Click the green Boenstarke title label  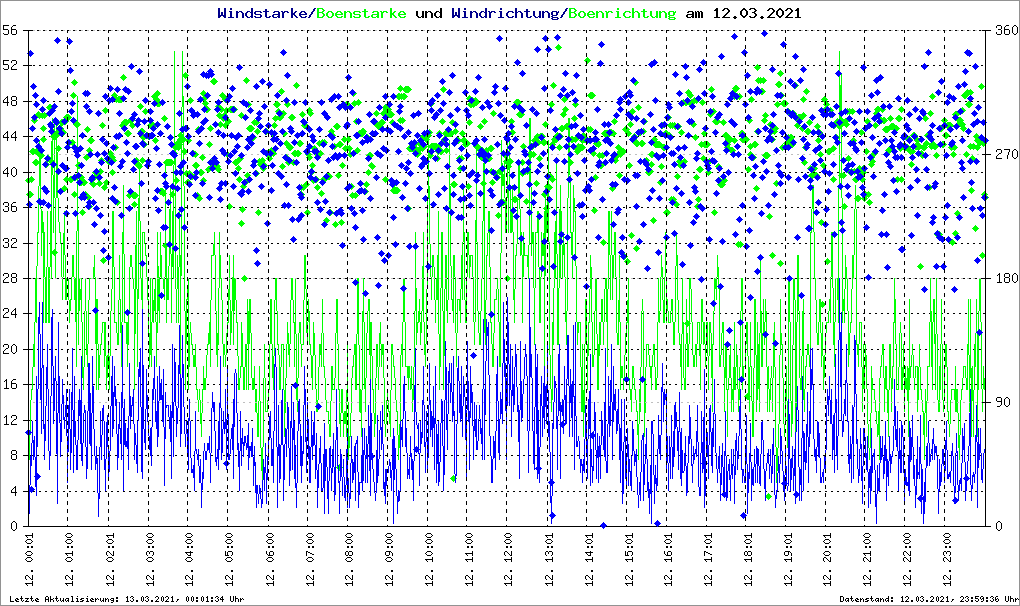(362, 13)
